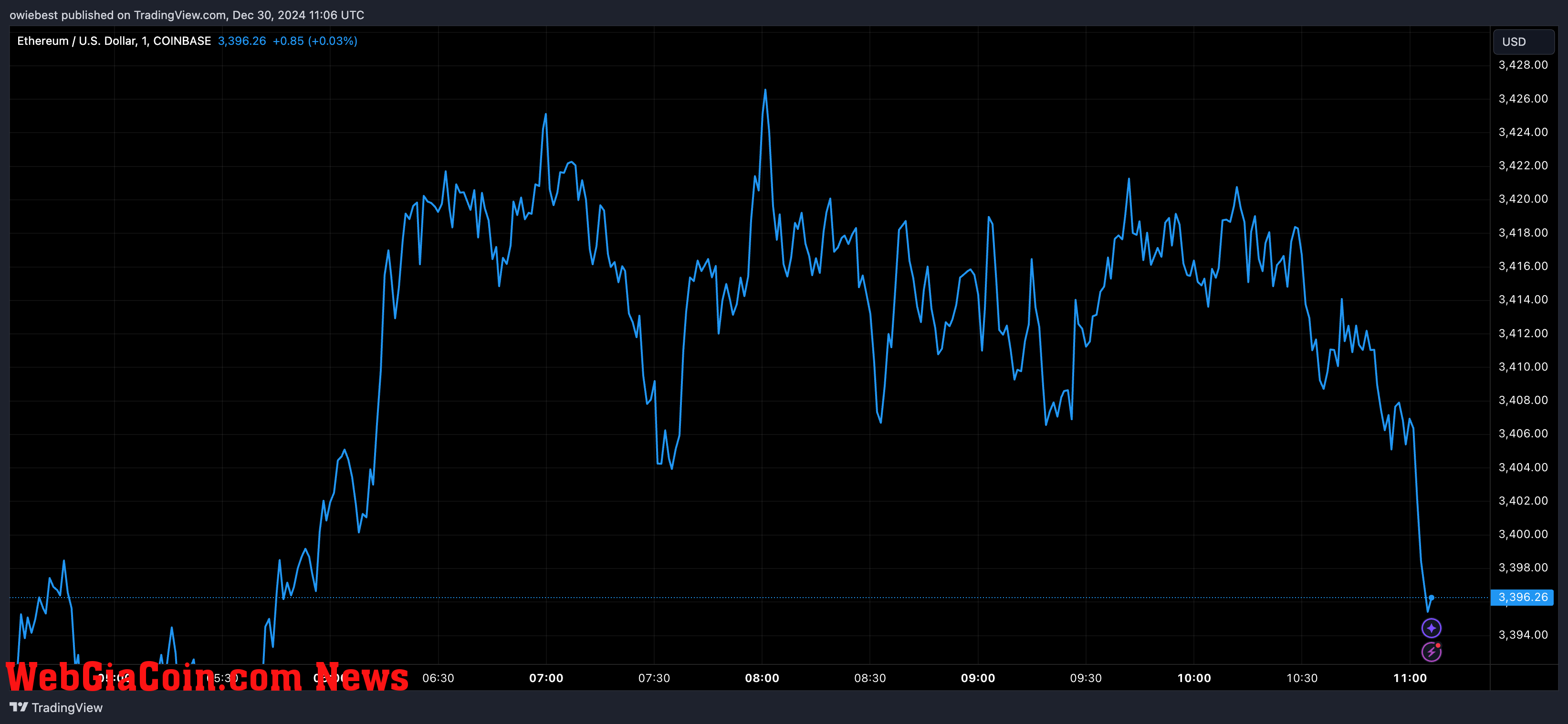The image size is (1568, 724).
Task: Click the 08:00 time axis label
Action: click(x=762, y=678)
